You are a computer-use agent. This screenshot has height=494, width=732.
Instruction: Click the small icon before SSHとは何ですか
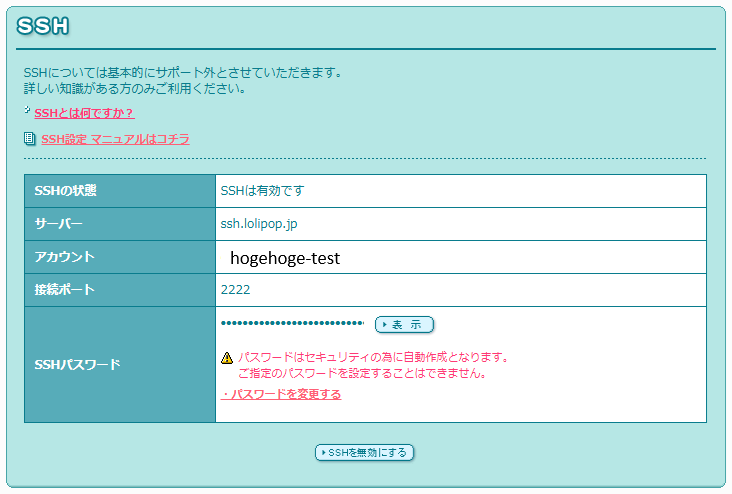coord(27,111)
